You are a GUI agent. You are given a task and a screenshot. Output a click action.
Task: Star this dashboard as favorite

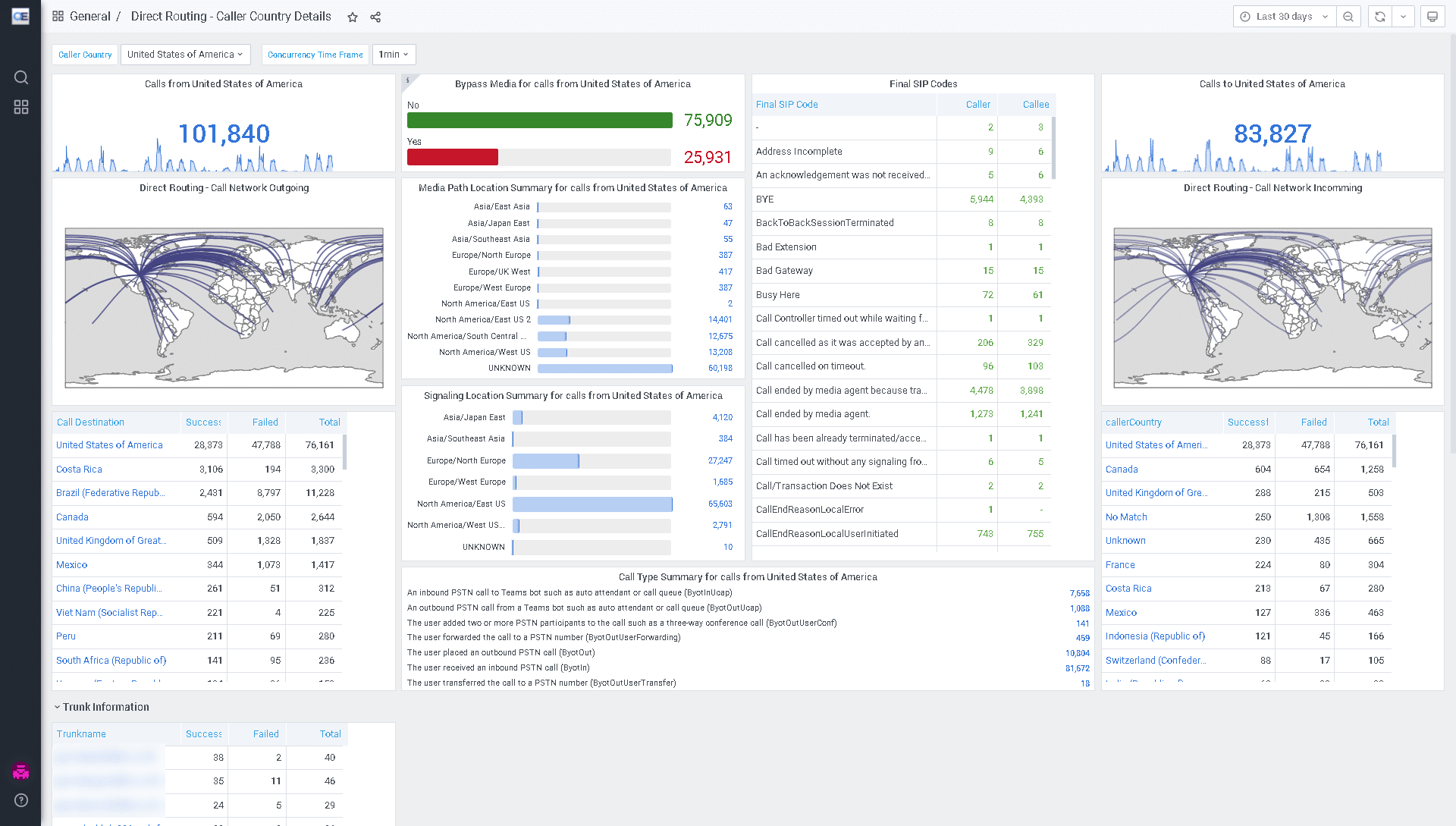pyautogui.click(x=353, y=17)
